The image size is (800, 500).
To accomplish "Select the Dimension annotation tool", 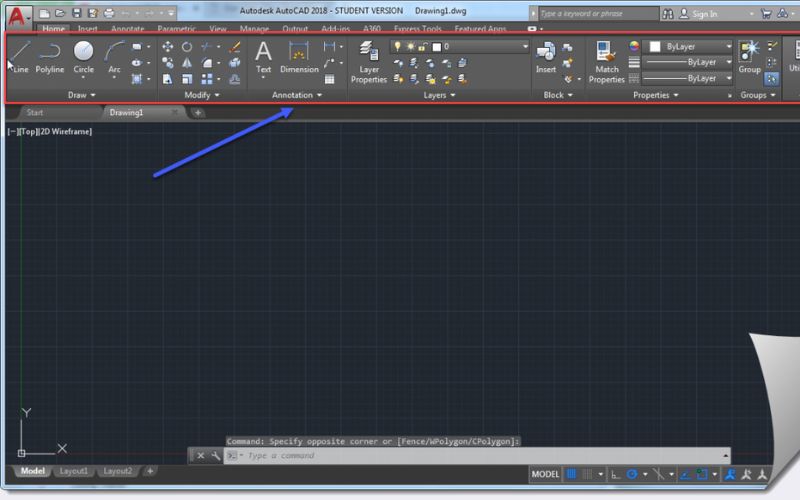I will (x=299, y=56).
